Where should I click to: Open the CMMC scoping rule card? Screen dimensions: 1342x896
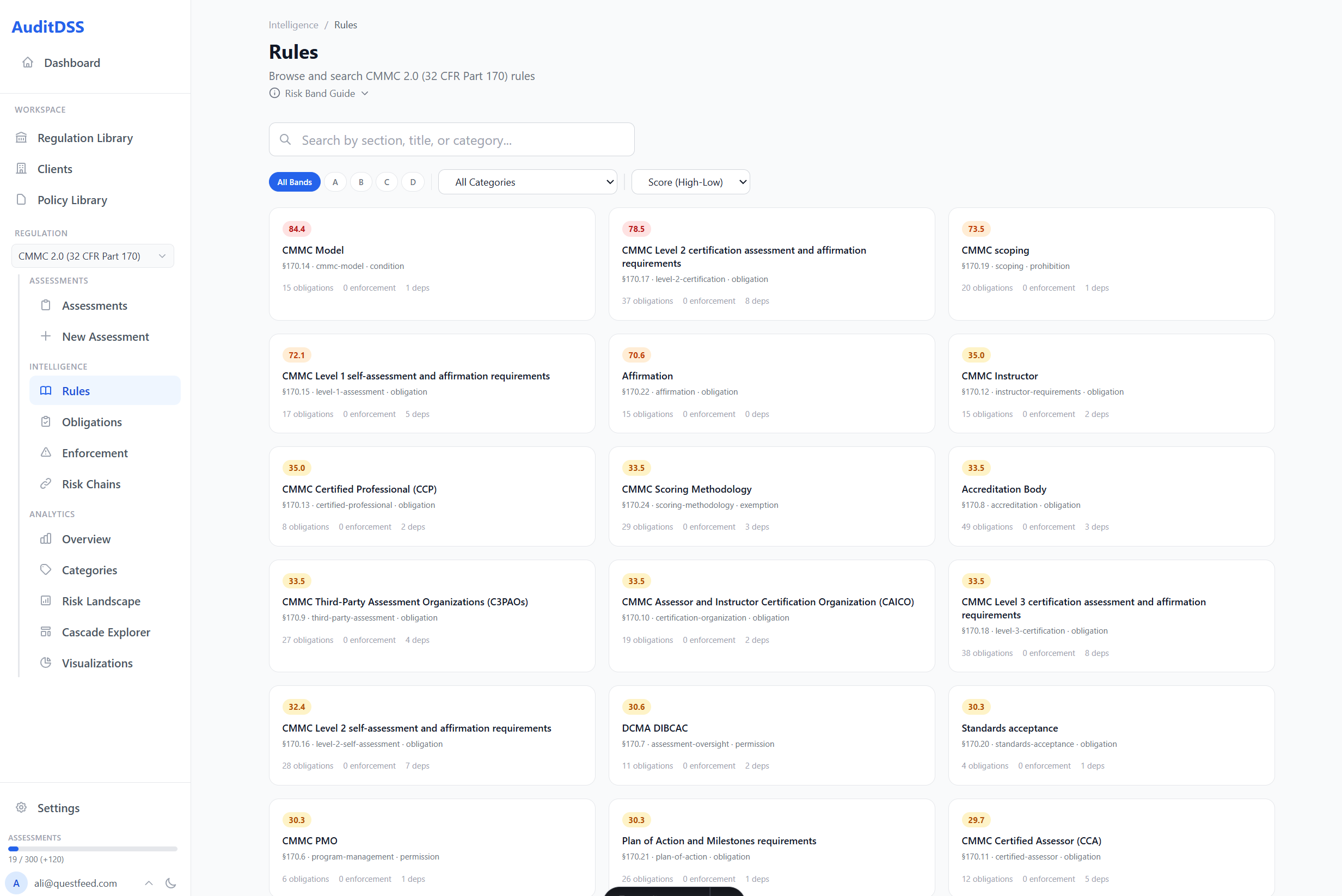[1111, 264]
